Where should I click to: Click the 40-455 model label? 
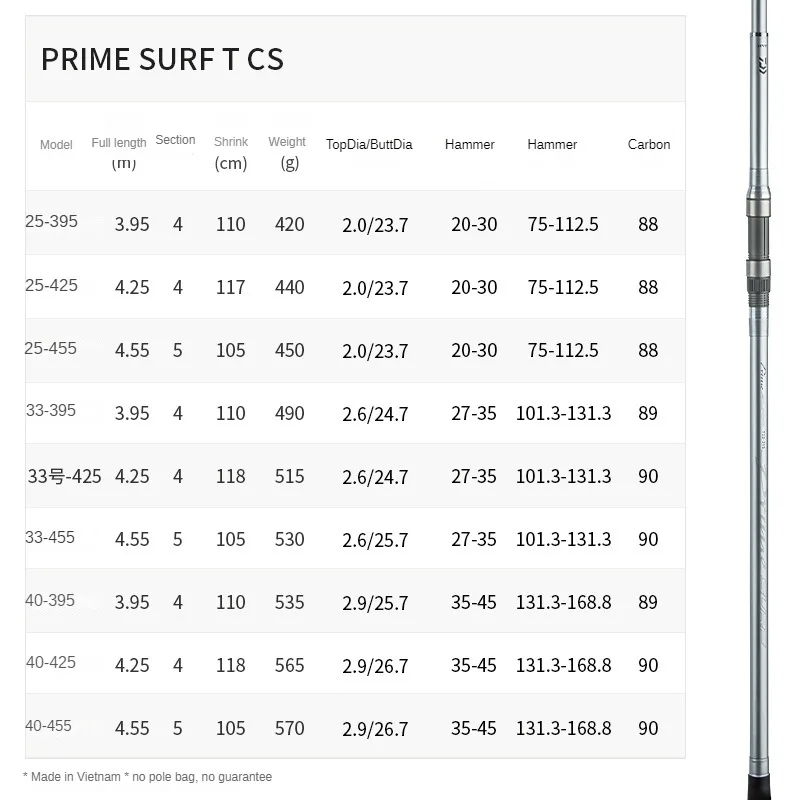click(x=49, y=726)
